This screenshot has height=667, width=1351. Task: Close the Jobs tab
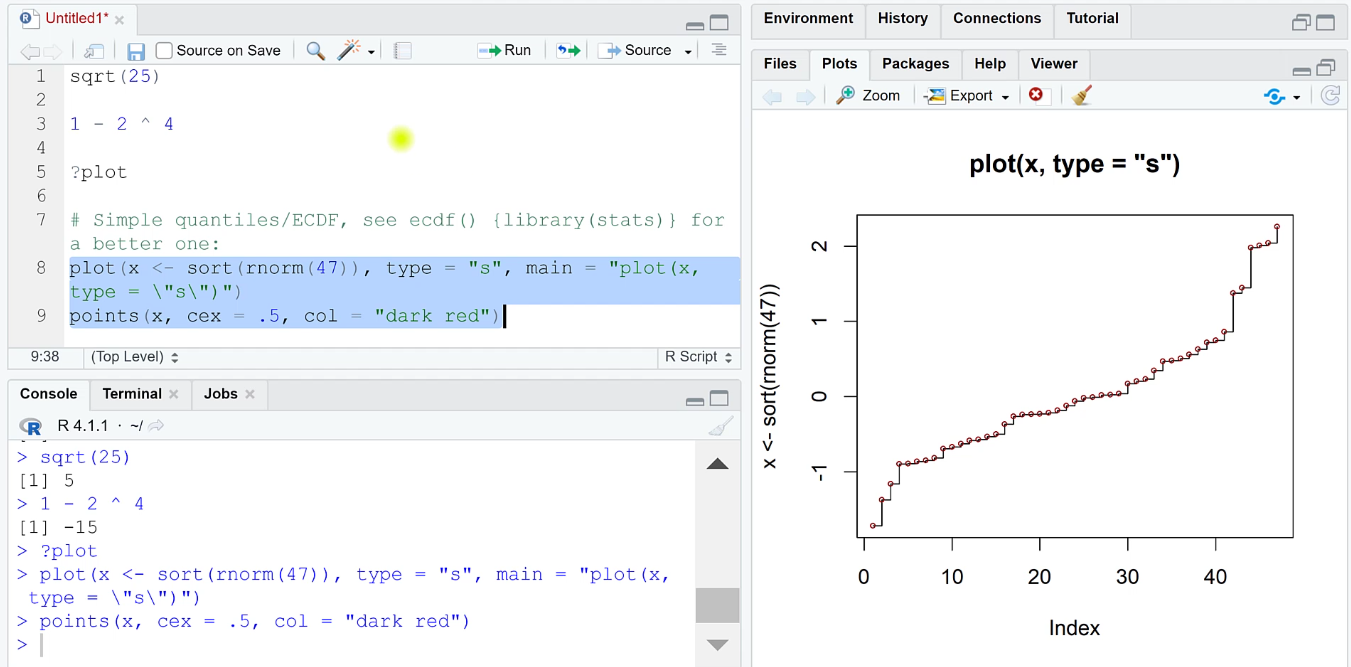click(250, 395)
